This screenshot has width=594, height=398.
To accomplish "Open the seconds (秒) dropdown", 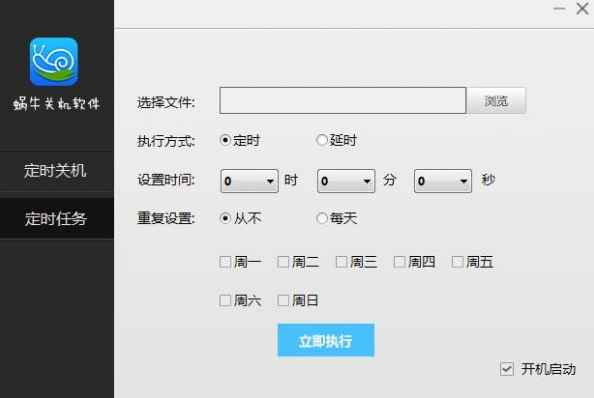I will [443, 181].
